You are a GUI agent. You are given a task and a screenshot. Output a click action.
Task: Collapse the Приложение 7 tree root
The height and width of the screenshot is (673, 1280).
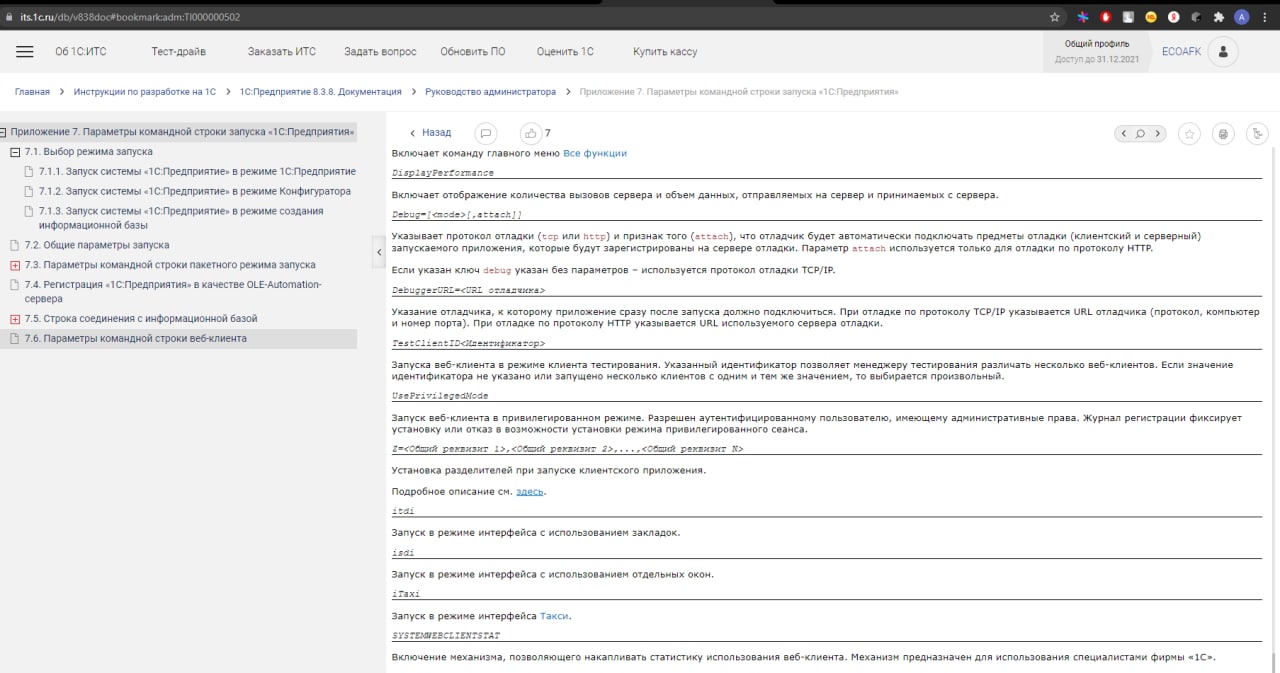3,132
